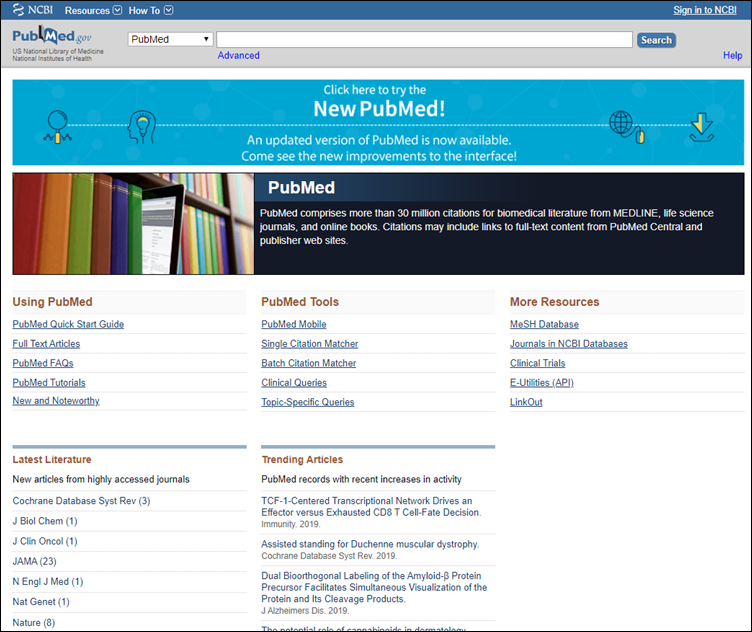Screen dimensions: 752x632
Task: Open J Clin Oncol (1) journal
Action: tap(45, 541)
